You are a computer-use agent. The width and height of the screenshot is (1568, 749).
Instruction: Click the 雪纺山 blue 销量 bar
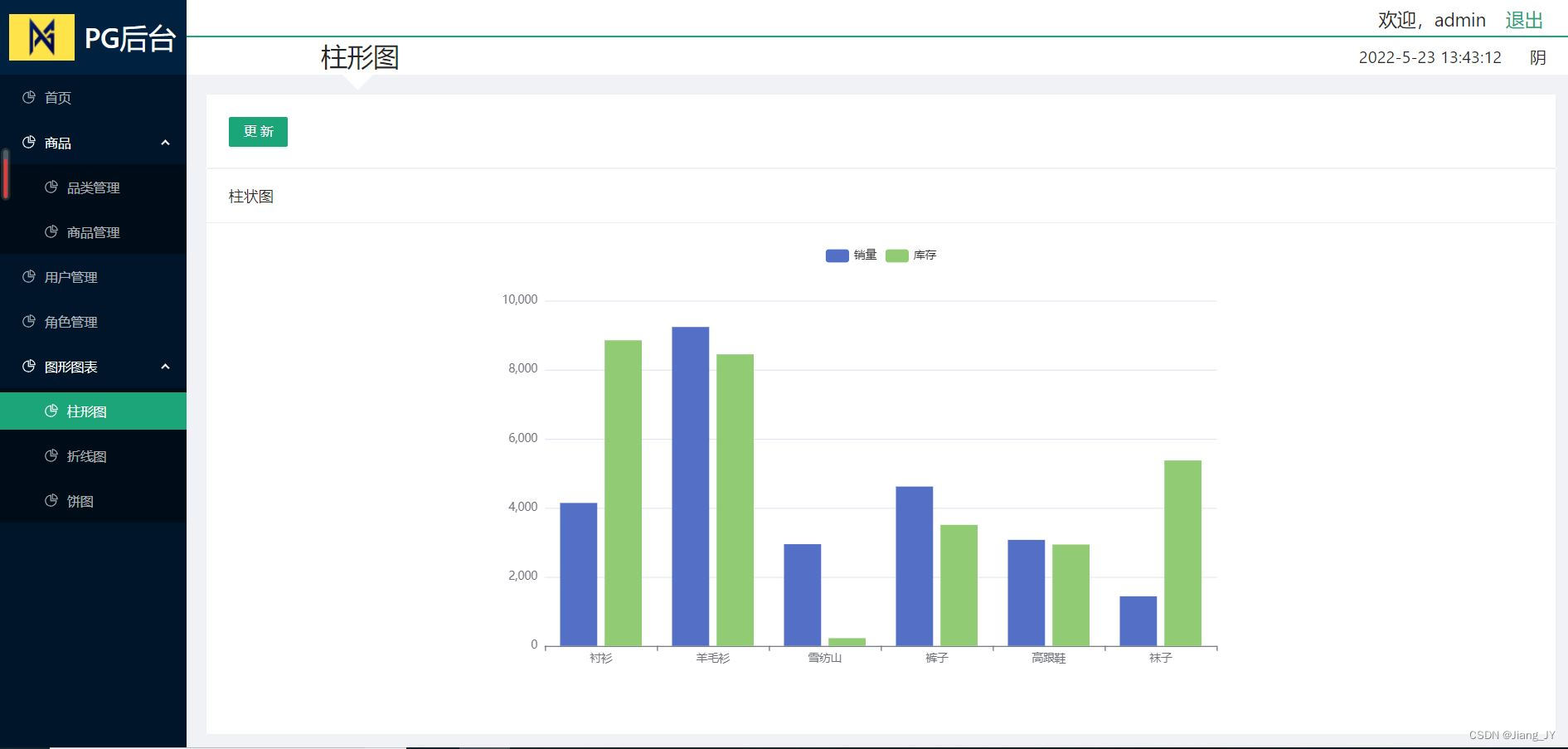coord(803,595)
